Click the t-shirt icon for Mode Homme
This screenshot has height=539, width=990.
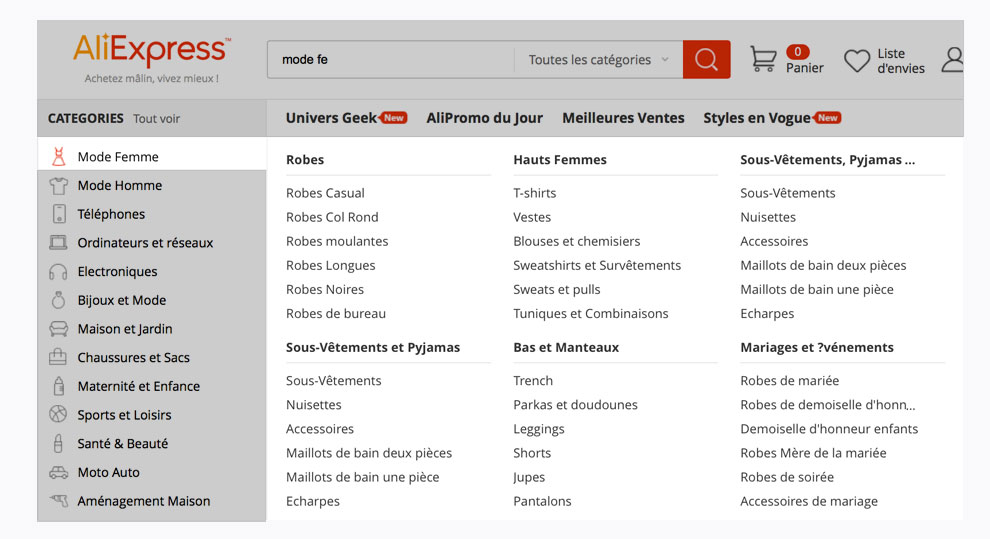[x=59, y=185]
